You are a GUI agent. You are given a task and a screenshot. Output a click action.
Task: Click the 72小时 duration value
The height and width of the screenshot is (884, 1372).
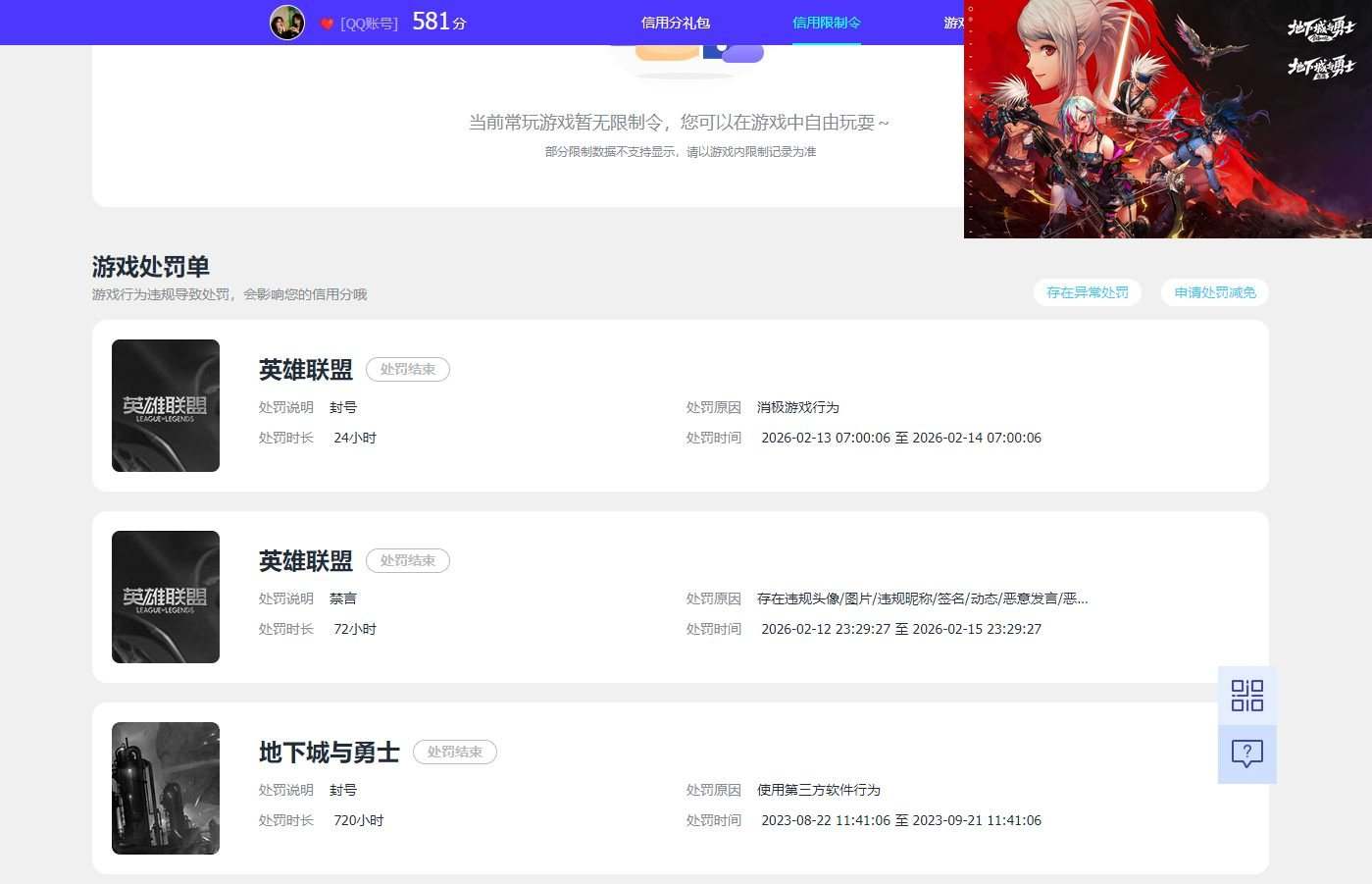355,629
